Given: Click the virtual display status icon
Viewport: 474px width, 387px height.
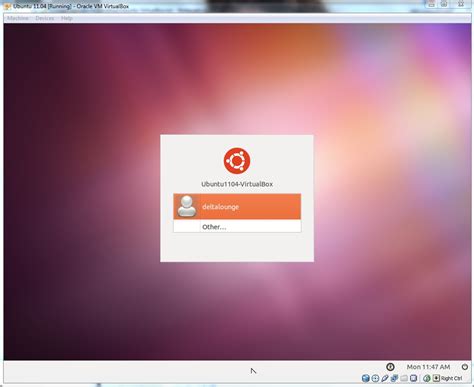Looking at the screenshot, I should click(414, 378).
